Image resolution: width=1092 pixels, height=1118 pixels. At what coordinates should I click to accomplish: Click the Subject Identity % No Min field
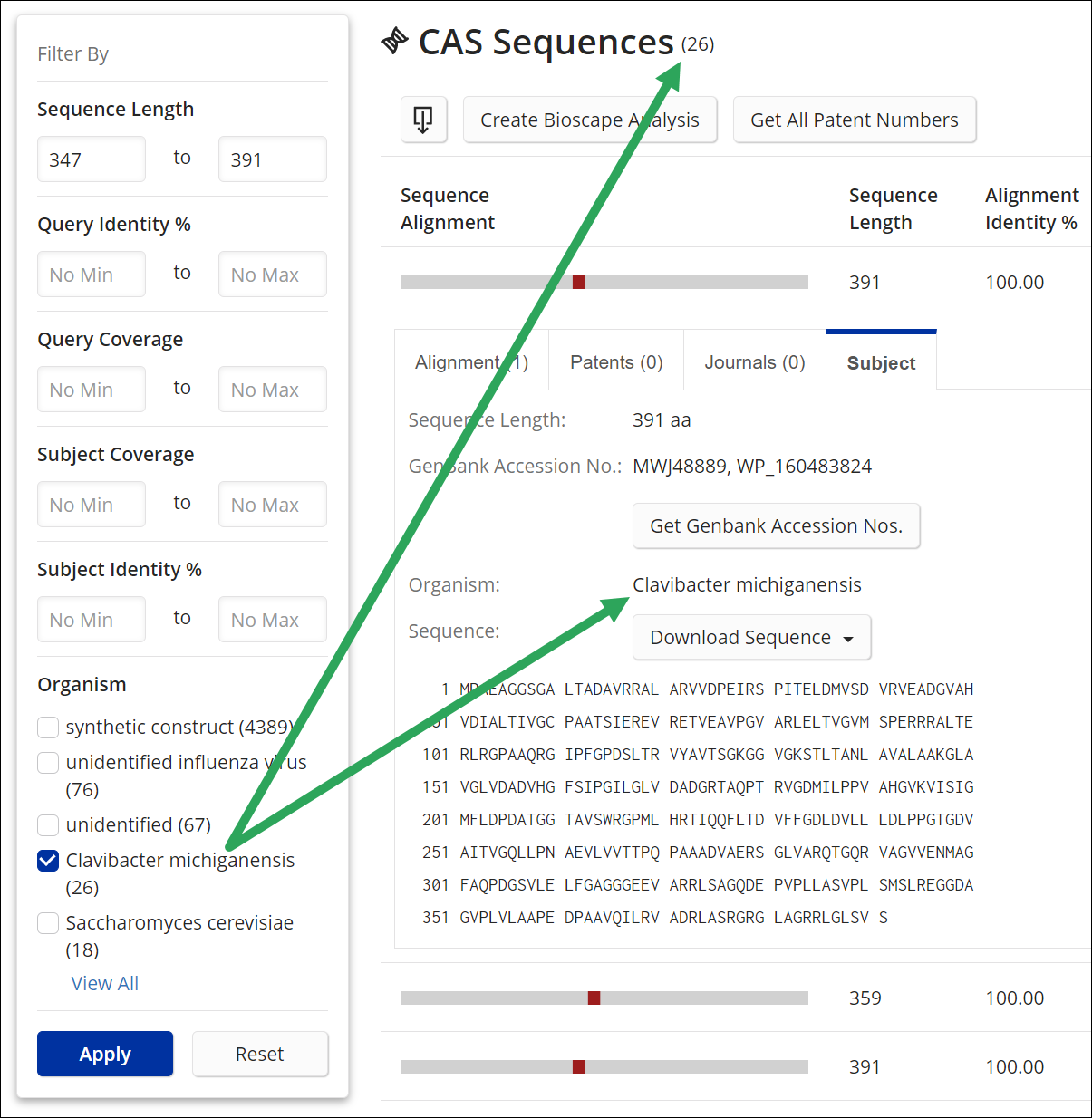[x=92, y=620]
